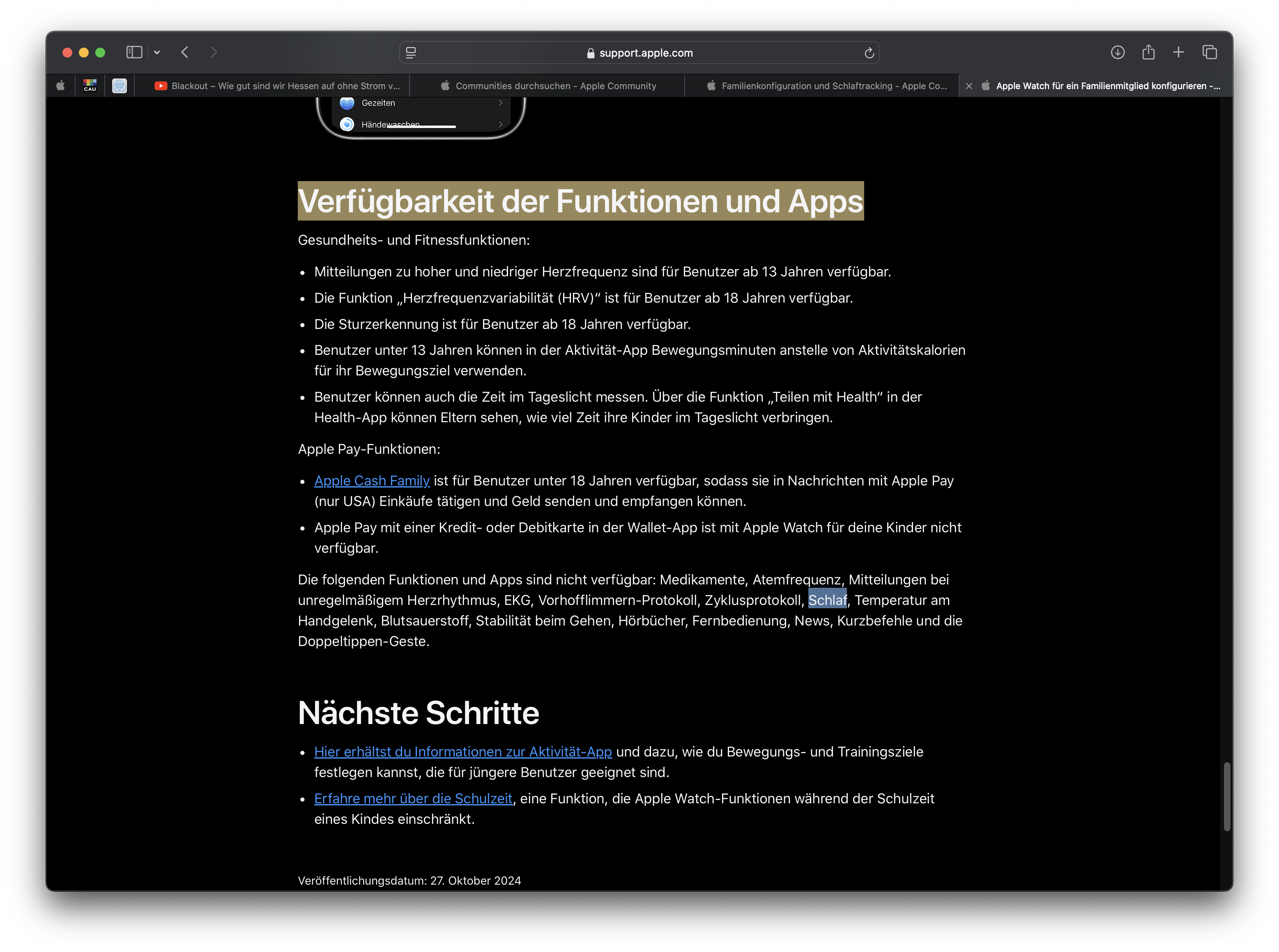Screen dimensions: 1279x952
Task: Open the Aktivität-App information link
Action: point(463,752)
